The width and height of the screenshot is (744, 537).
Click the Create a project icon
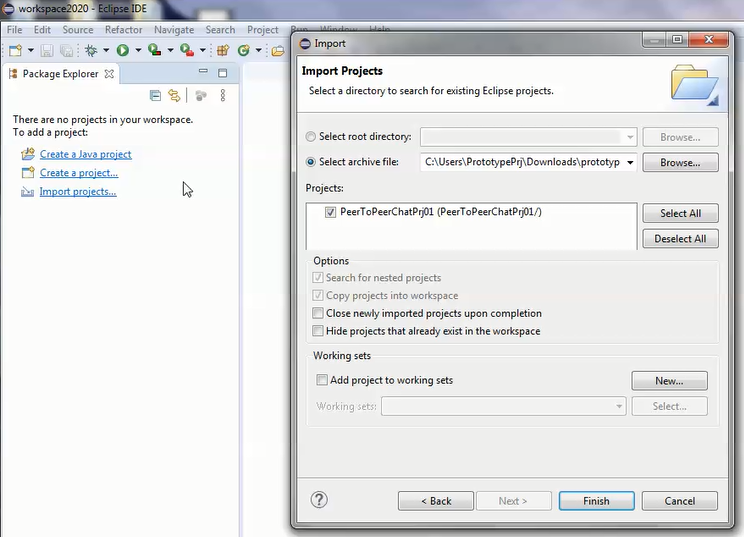tap(28, 172)
